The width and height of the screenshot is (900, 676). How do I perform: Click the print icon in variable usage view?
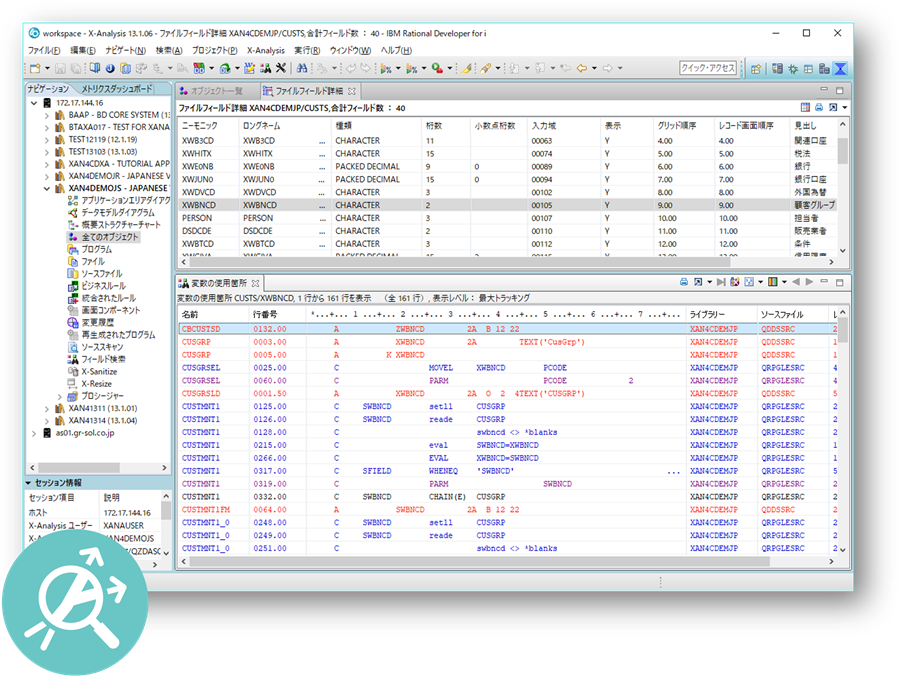(x=684, y=282)
